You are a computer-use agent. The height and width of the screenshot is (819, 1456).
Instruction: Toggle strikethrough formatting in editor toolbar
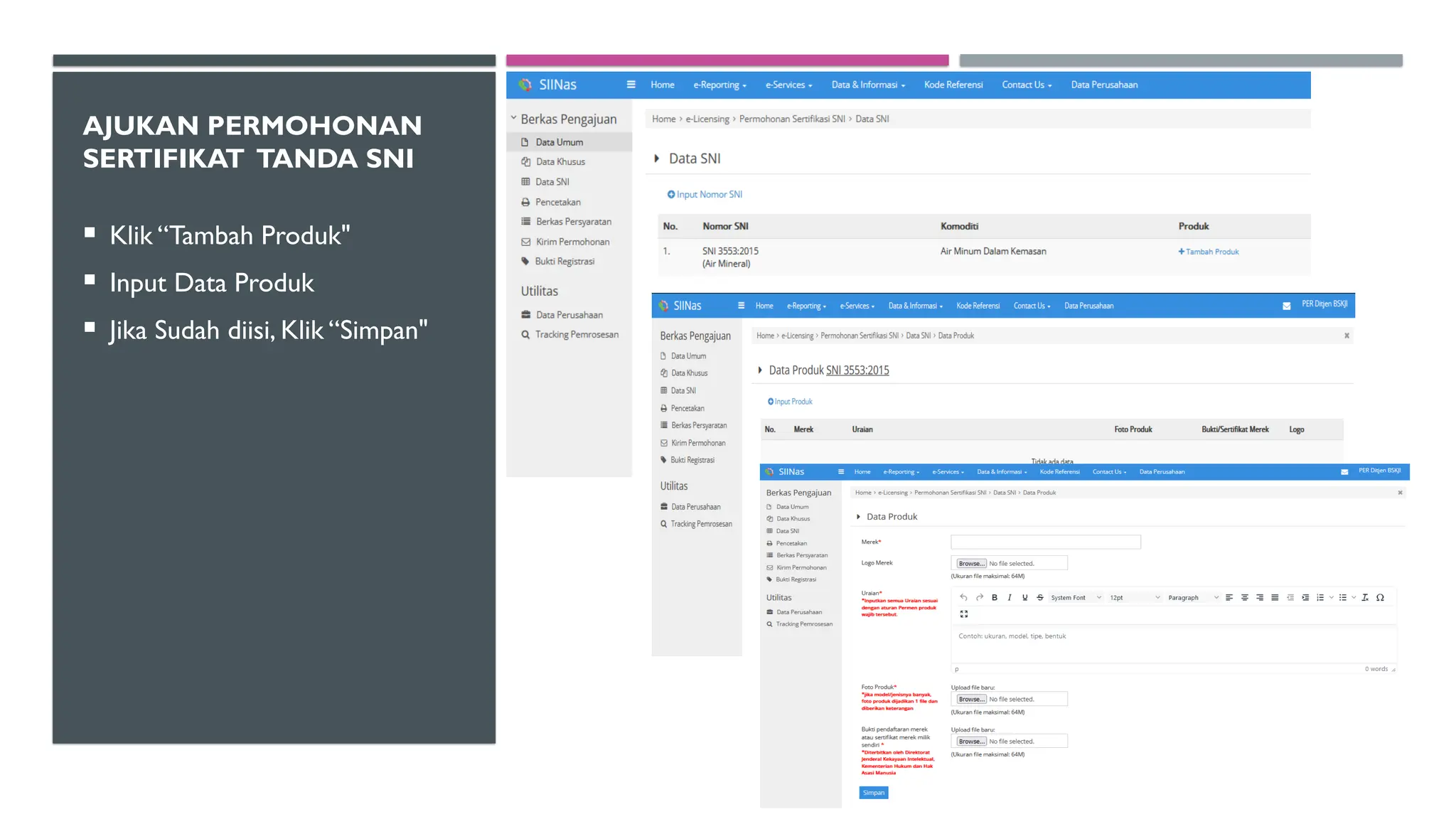click(x=1040, y=597)
